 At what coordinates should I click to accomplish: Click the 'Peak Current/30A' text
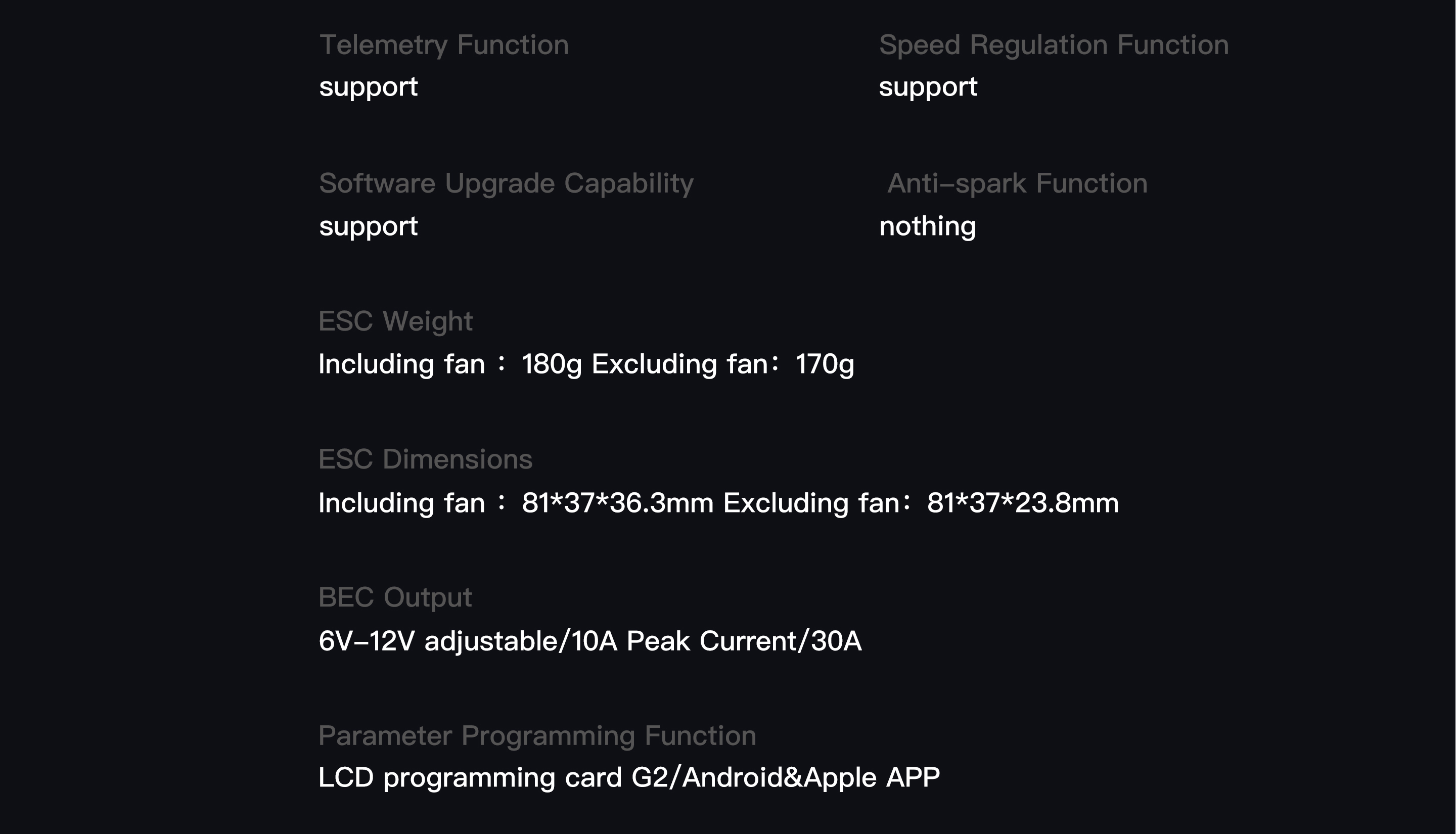pos(744,641)
